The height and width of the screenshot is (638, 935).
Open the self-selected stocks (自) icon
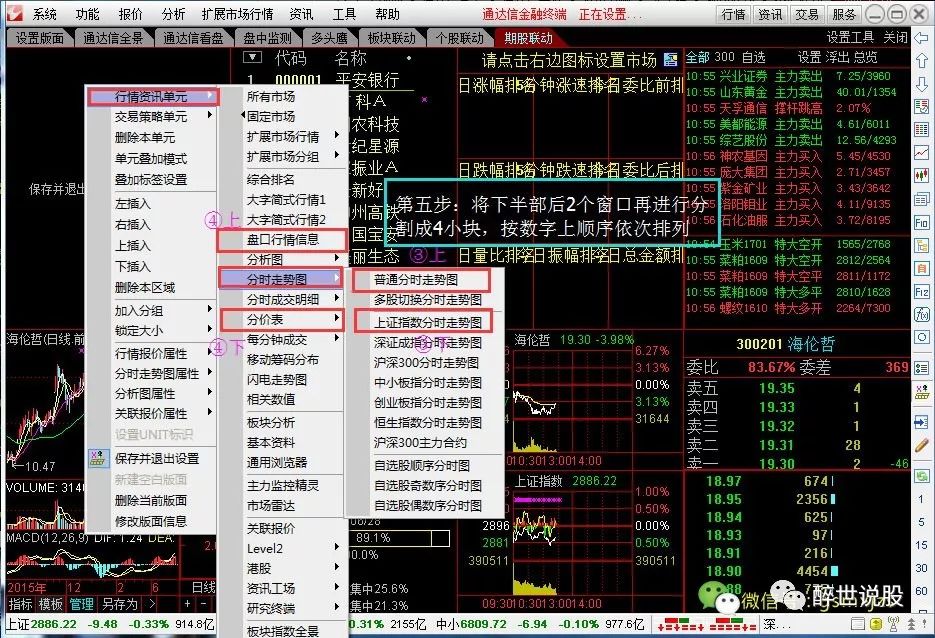pos(921,268)
